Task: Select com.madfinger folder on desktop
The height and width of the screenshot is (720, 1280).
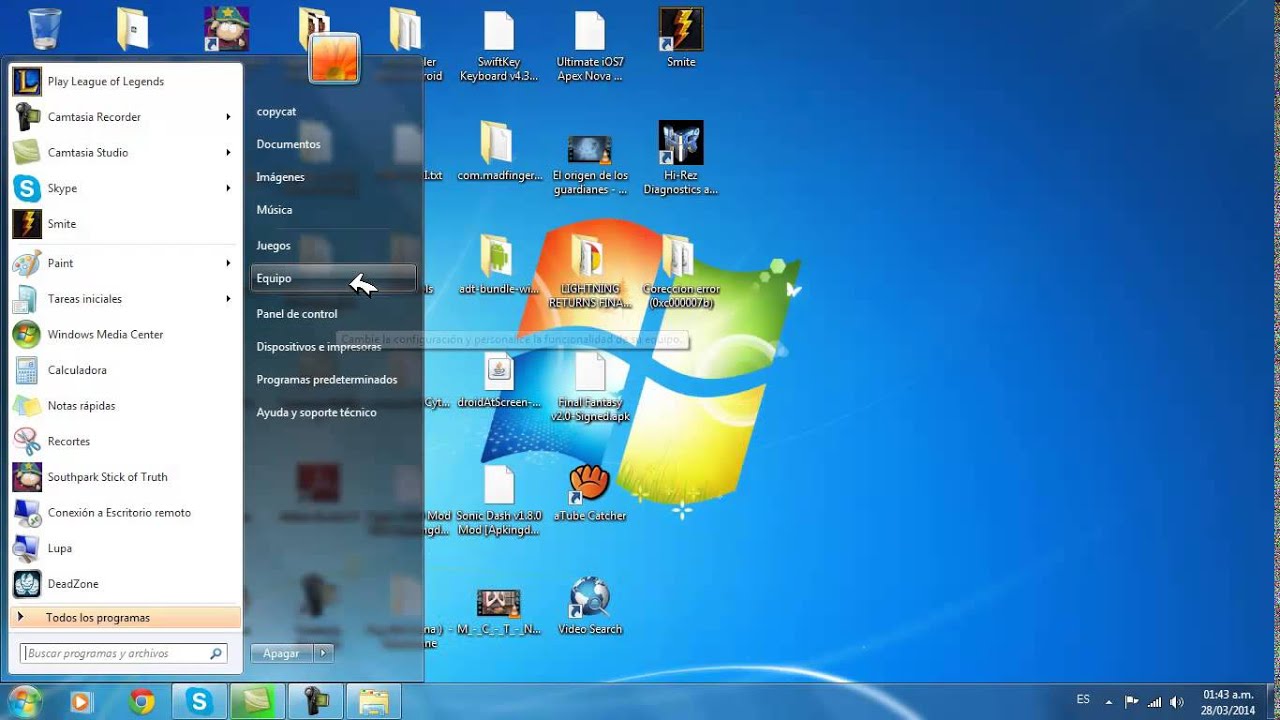Action: [497, 152]
